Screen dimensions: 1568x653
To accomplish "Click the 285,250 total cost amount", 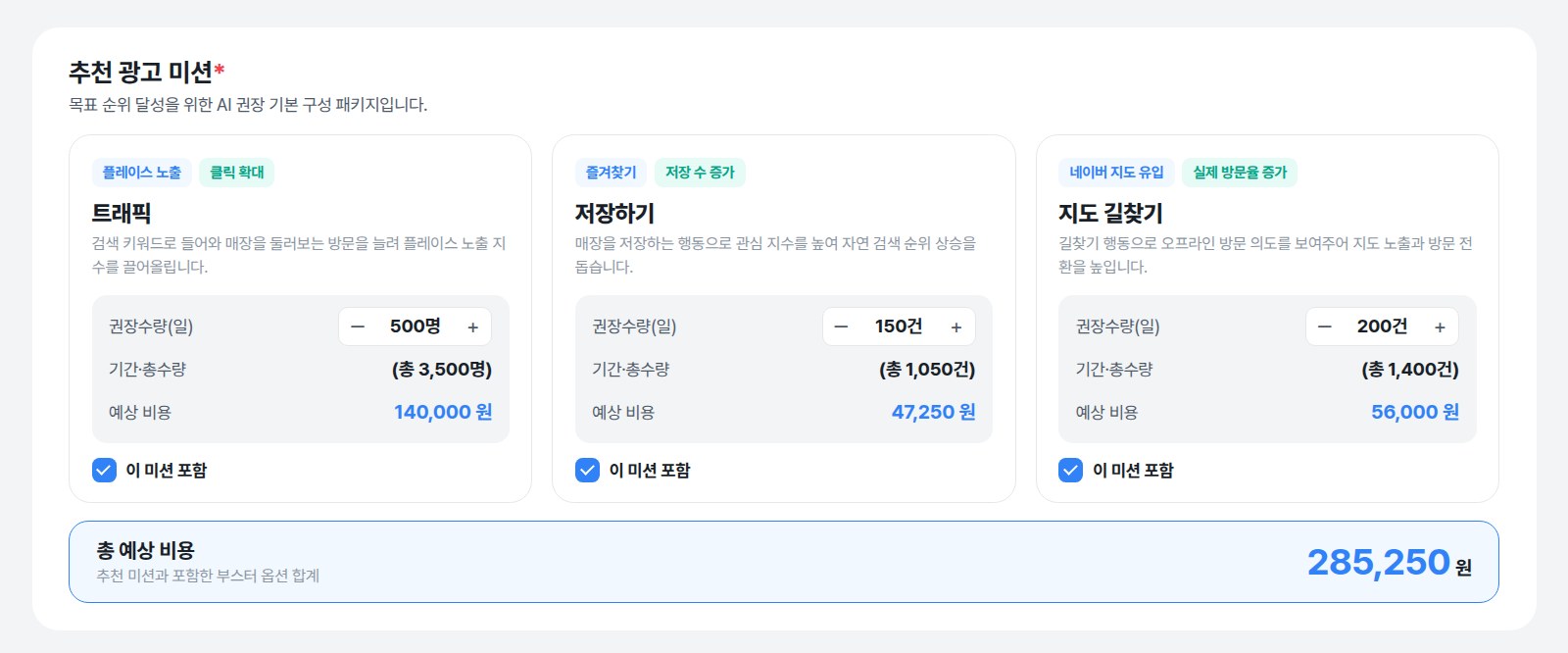I will (1378, 562).
